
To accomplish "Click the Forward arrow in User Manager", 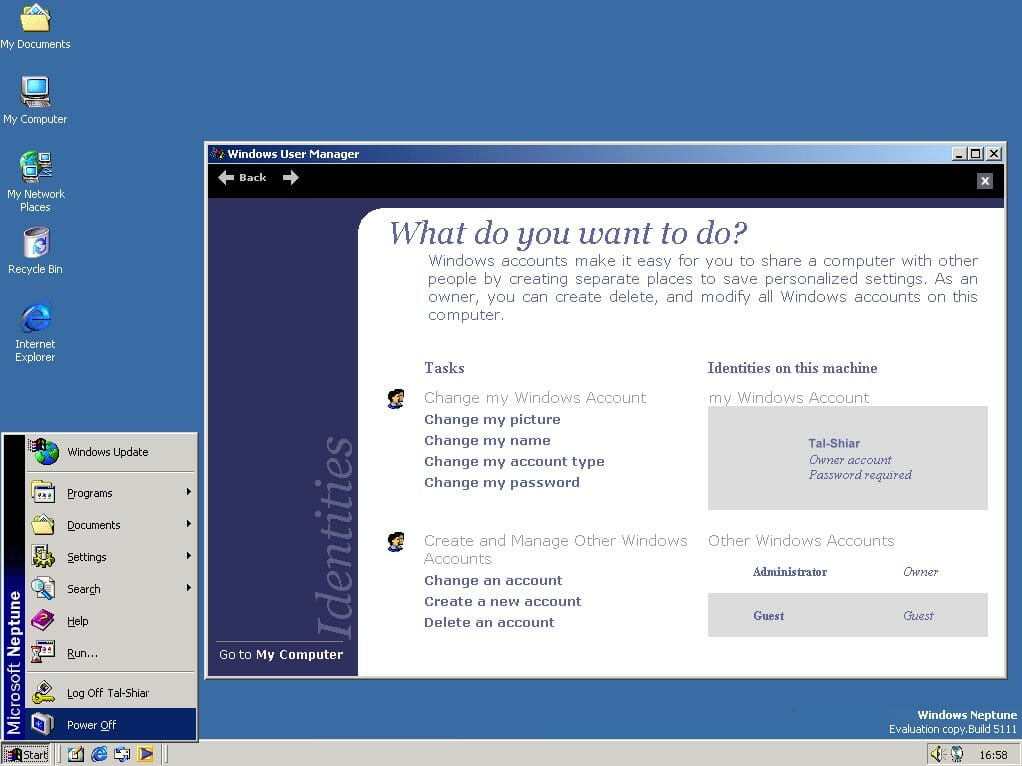I will [x=291, y=178].
